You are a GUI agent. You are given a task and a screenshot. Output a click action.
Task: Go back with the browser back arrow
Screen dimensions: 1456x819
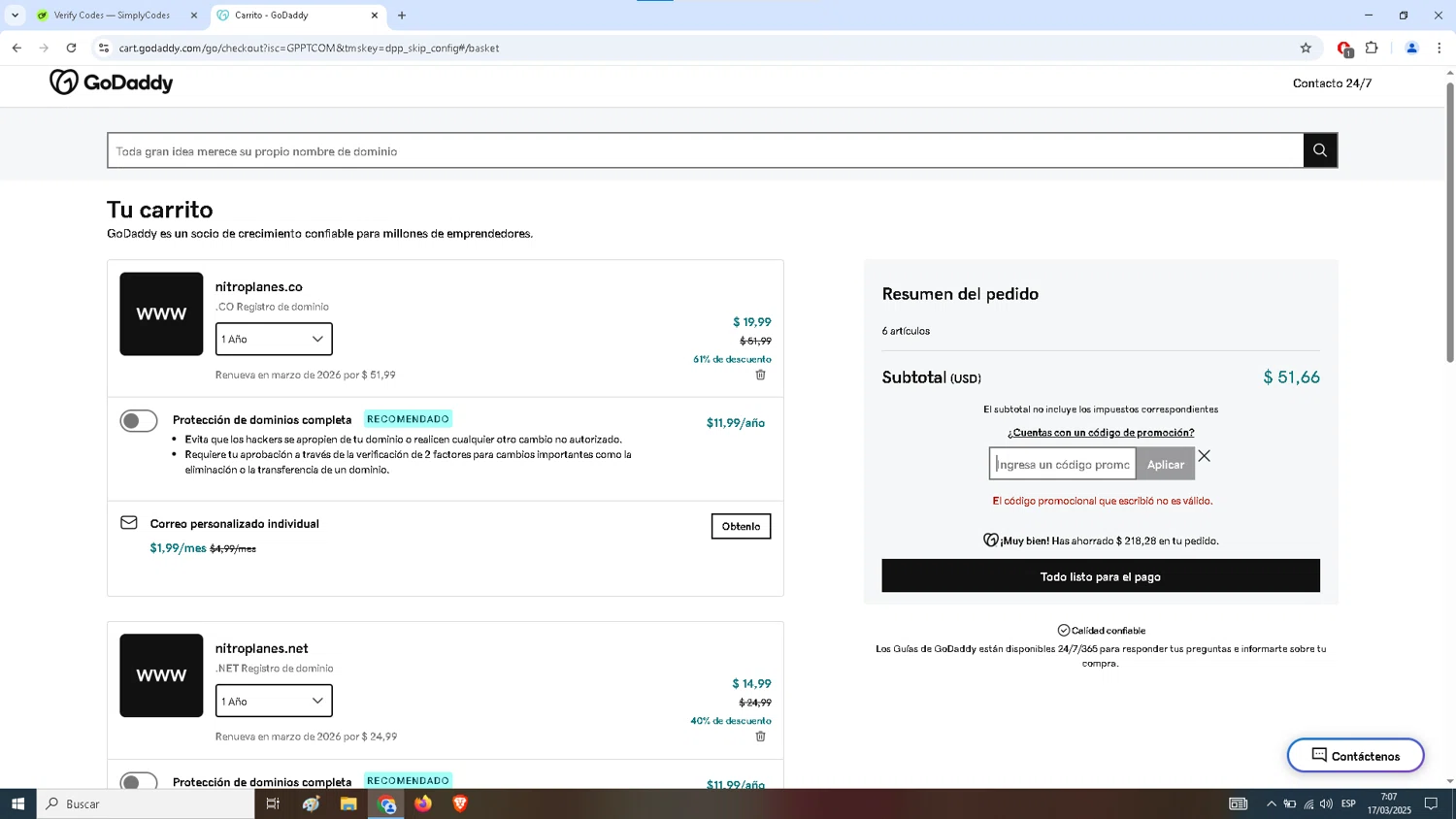[17, 48]
